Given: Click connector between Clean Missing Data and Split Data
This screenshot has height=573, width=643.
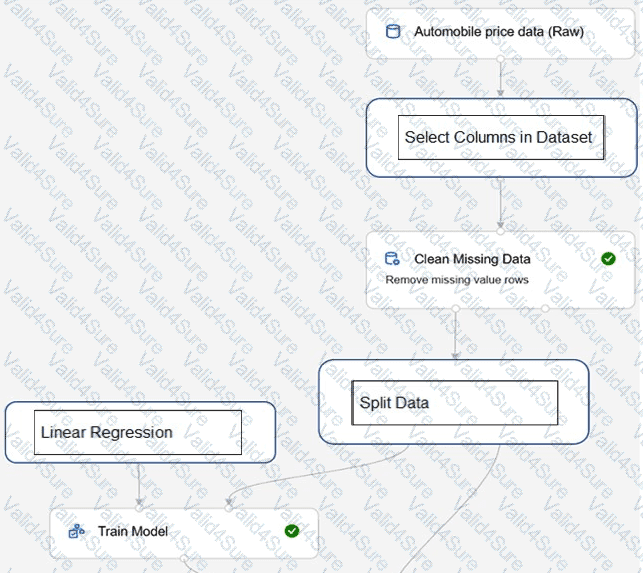Looking at the screenshot, I should (455, 335).
